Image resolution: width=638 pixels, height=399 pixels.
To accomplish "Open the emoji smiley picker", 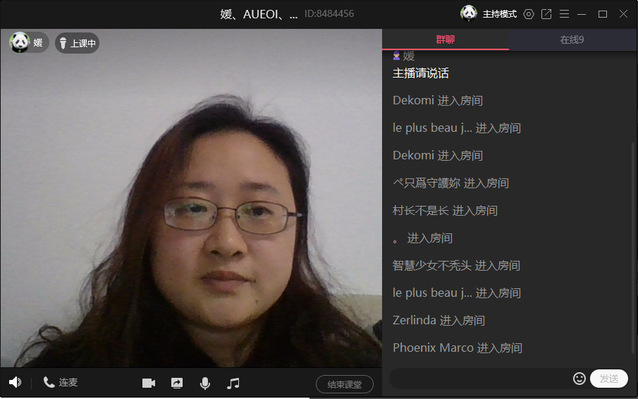I will [579, 379].
